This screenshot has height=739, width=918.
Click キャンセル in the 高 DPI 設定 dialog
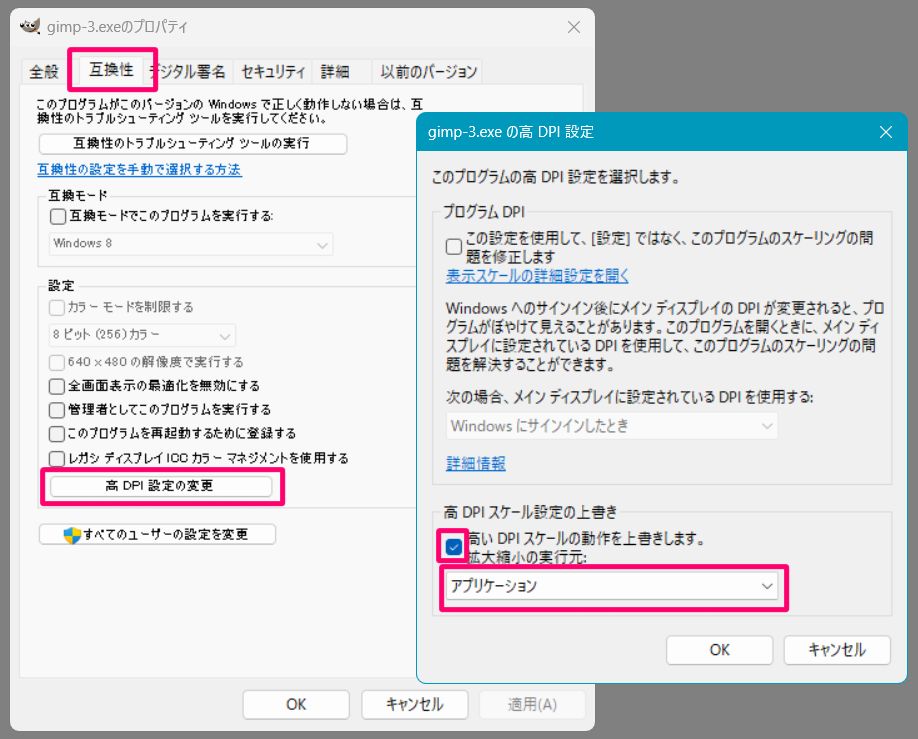(837, 650)
